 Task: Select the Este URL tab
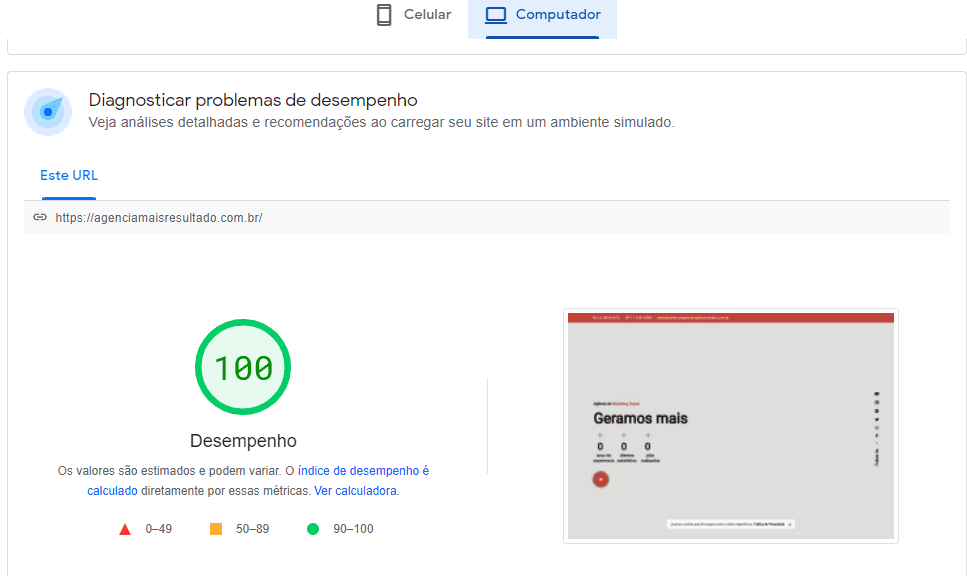tap(68, 175)
